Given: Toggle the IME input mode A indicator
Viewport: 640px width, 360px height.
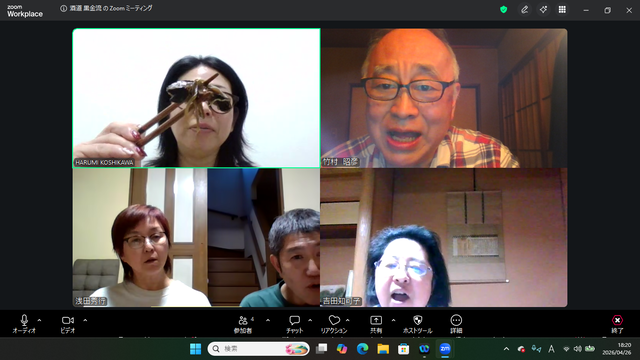Looking at the screenshot, I should (551, 349).
